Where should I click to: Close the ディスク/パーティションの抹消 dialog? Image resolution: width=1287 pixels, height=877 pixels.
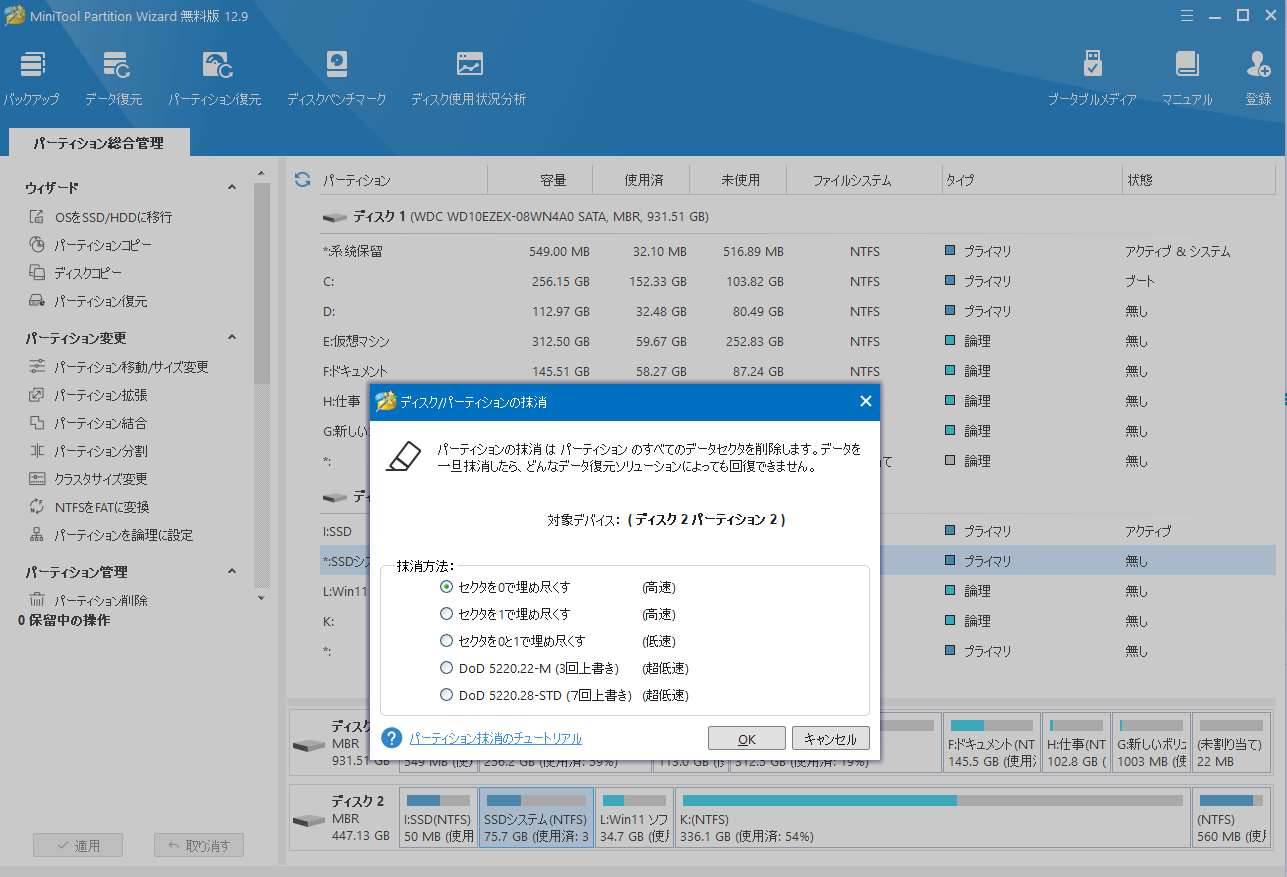pos(866,402)
